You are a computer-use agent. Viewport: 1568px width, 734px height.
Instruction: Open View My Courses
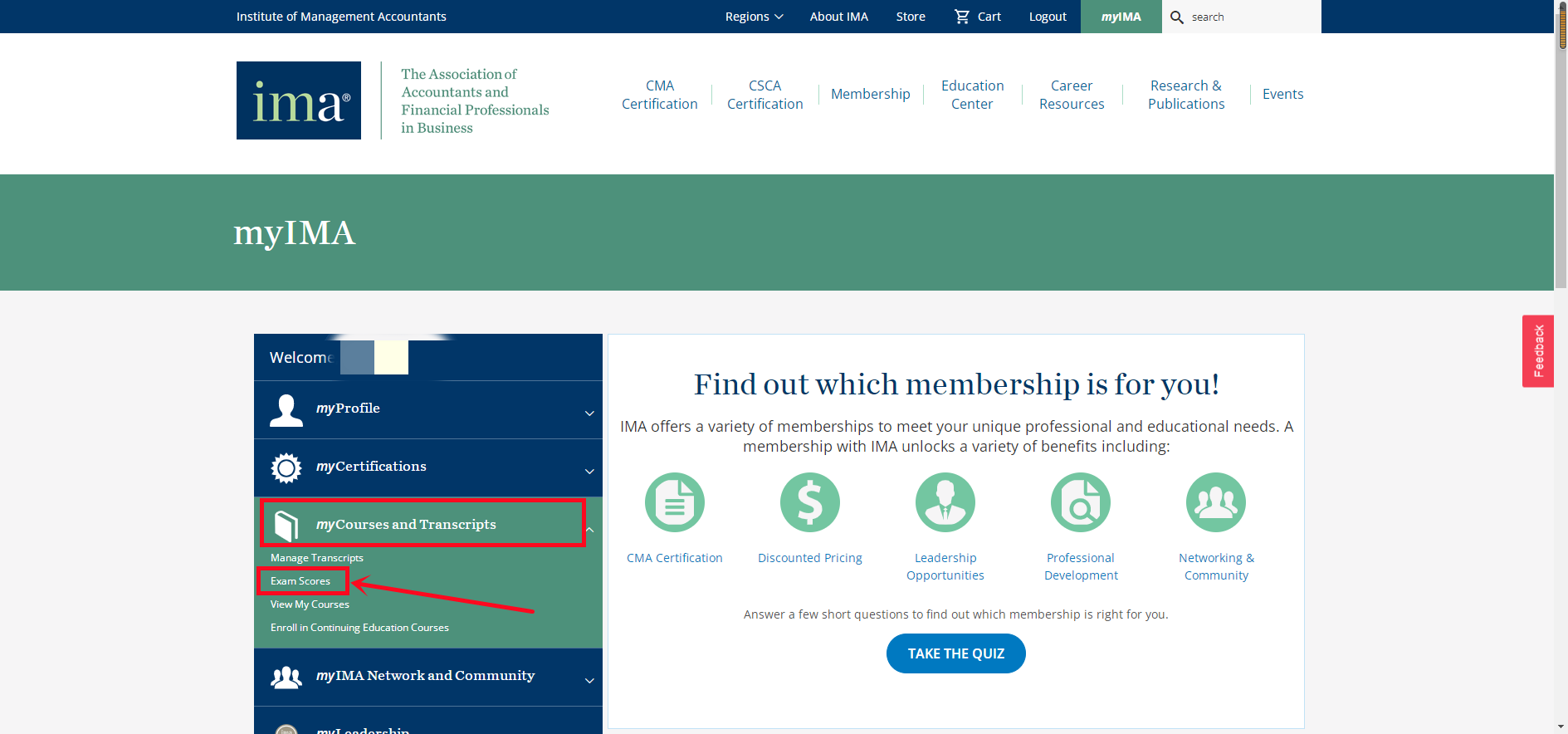[310, 604]
